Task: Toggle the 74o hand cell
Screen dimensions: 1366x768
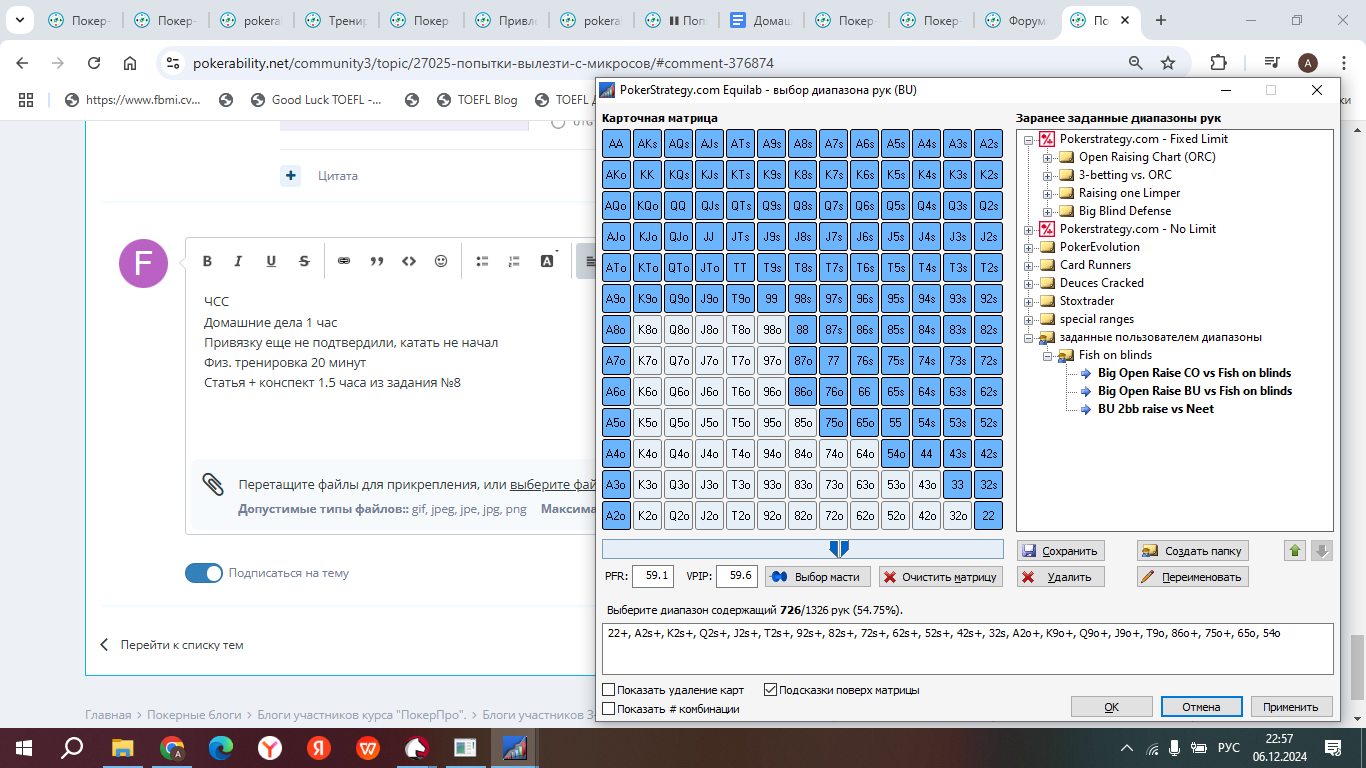Action: [834, 454]
